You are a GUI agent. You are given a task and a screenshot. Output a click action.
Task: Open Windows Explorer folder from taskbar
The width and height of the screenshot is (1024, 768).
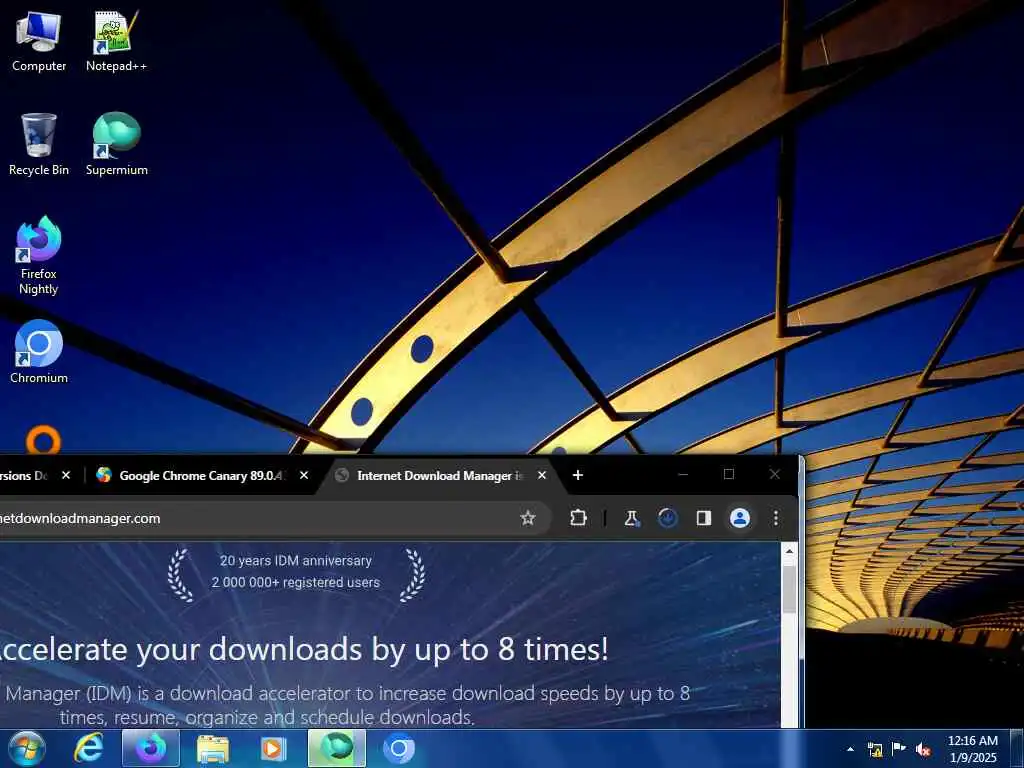pos(213,748)
